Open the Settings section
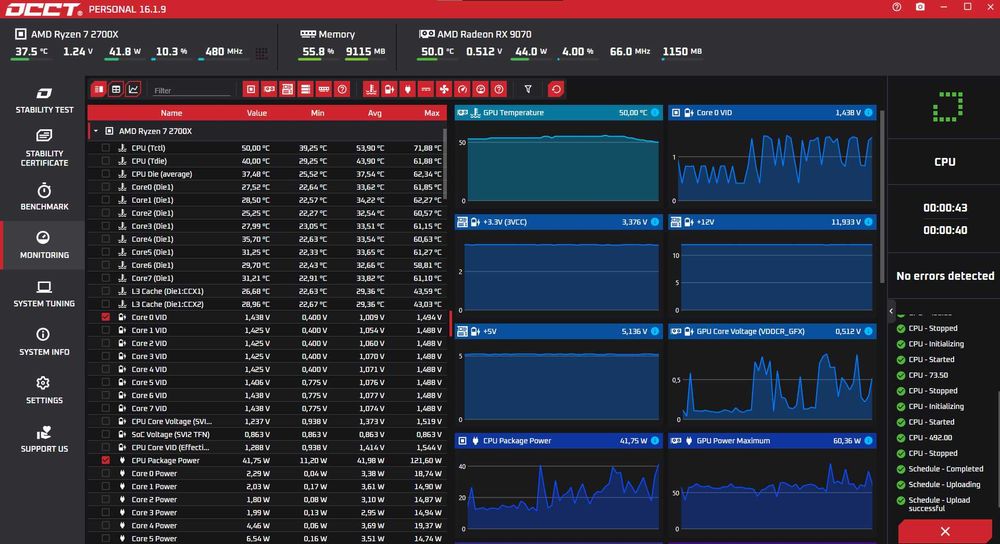 [x=44, y=391]
